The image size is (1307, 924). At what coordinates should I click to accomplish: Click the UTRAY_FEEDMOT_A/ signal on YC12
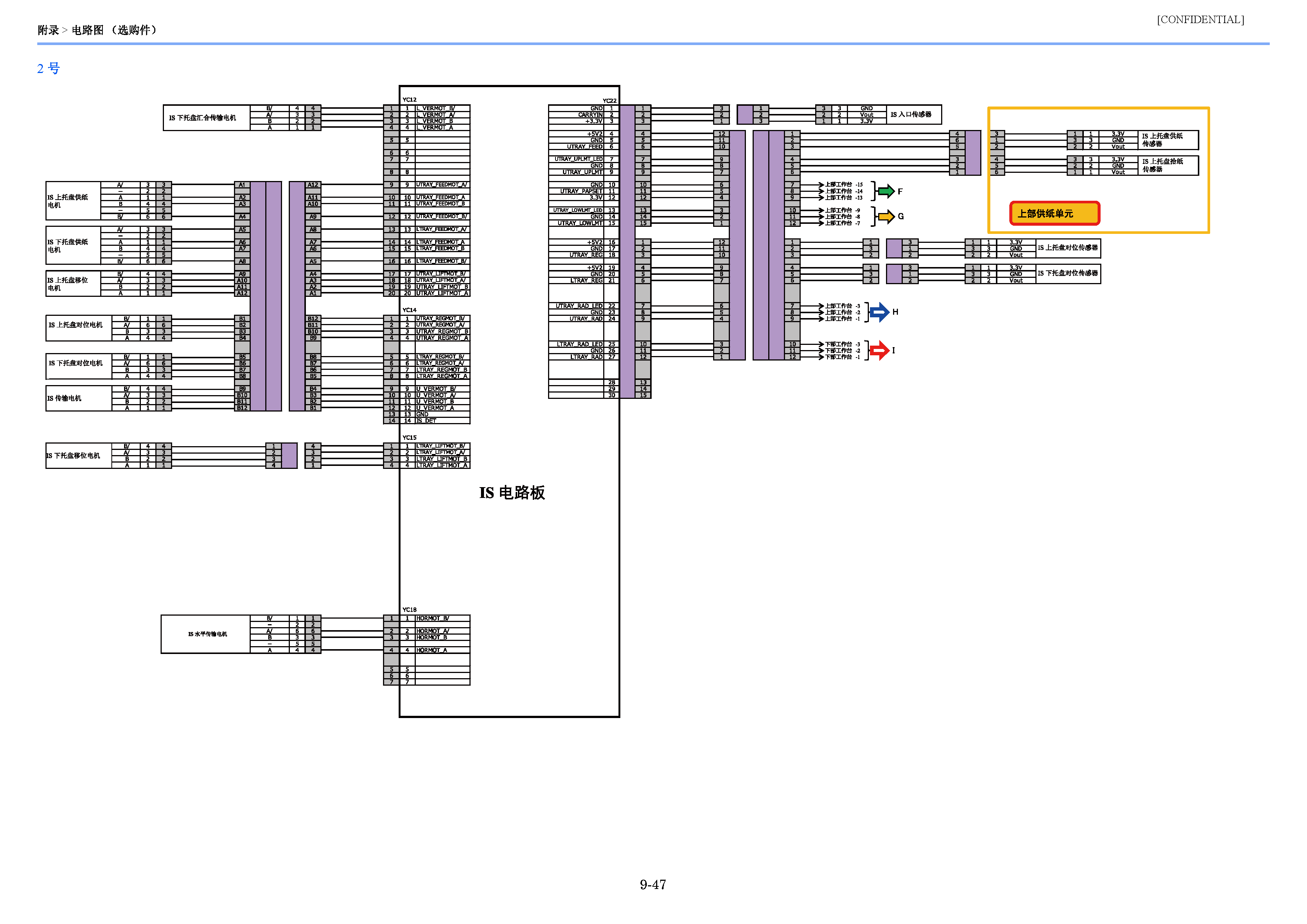[x=442, y=185]
